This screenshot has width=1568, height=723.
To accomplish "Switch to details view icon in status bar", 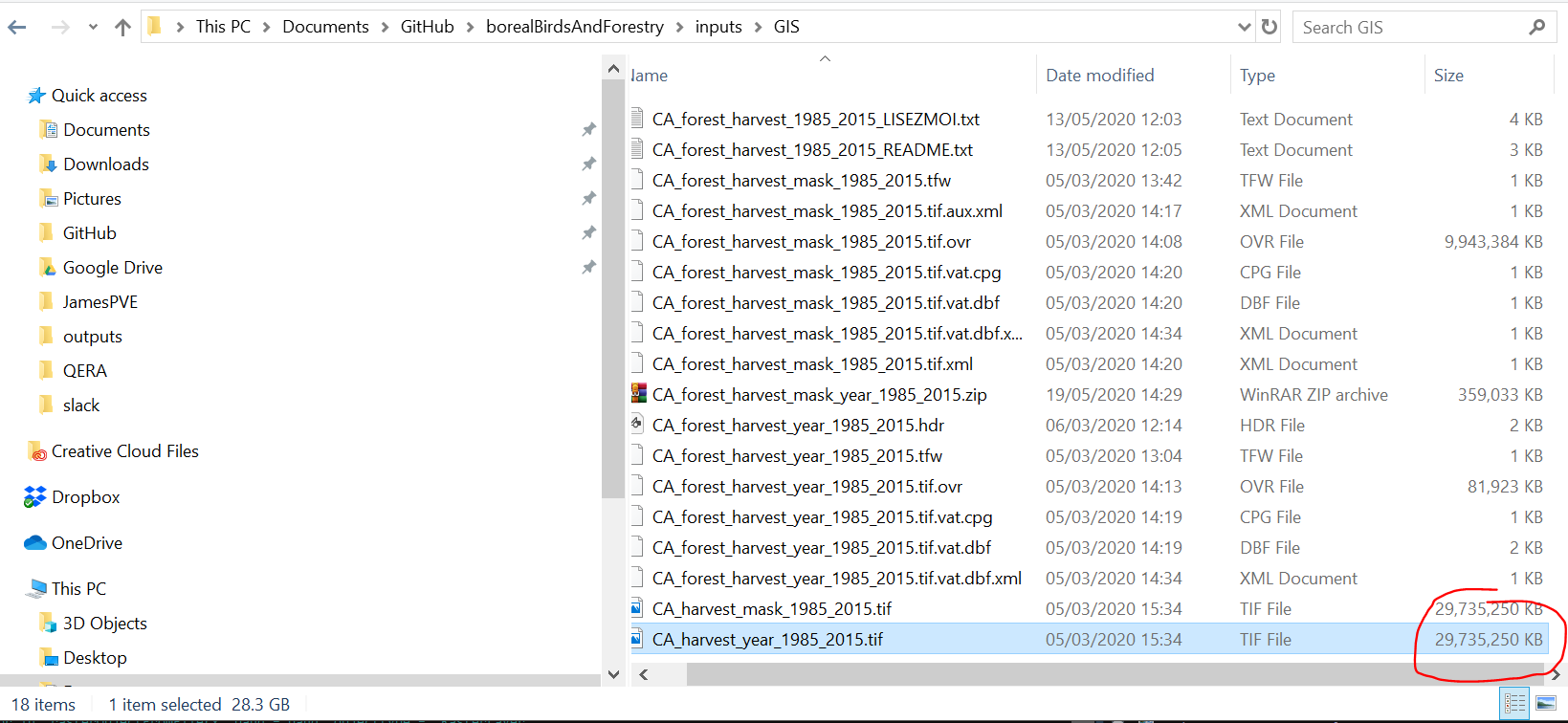I will tap(1515, 705).
